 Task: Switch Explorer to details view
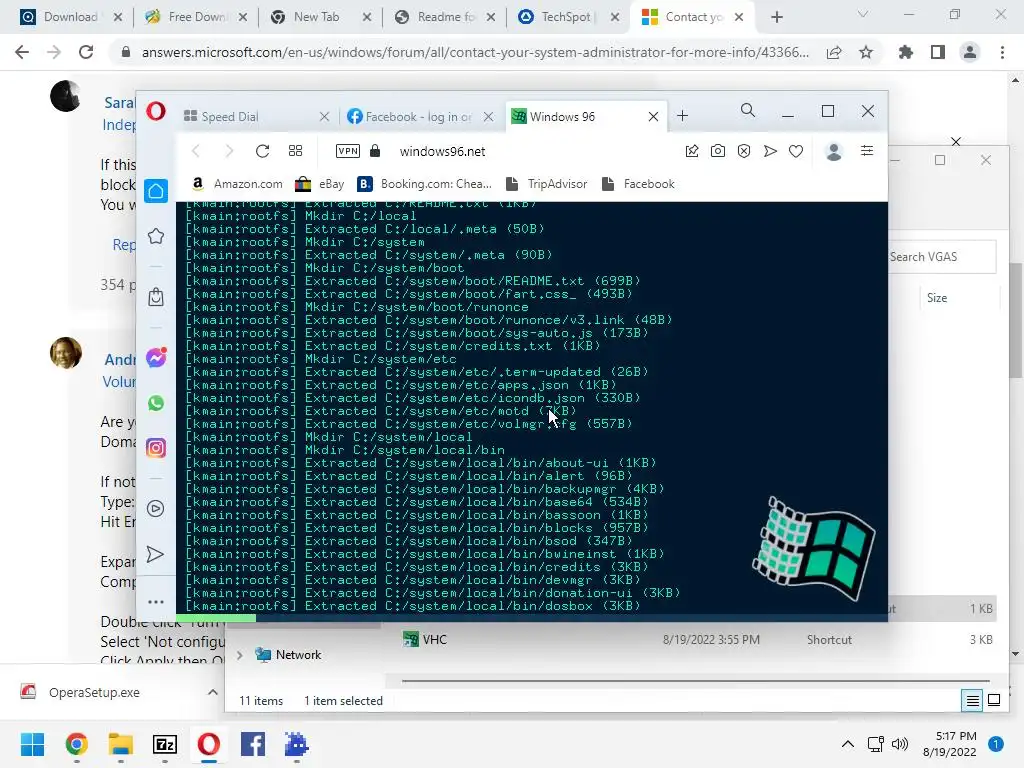pos(972,701)
